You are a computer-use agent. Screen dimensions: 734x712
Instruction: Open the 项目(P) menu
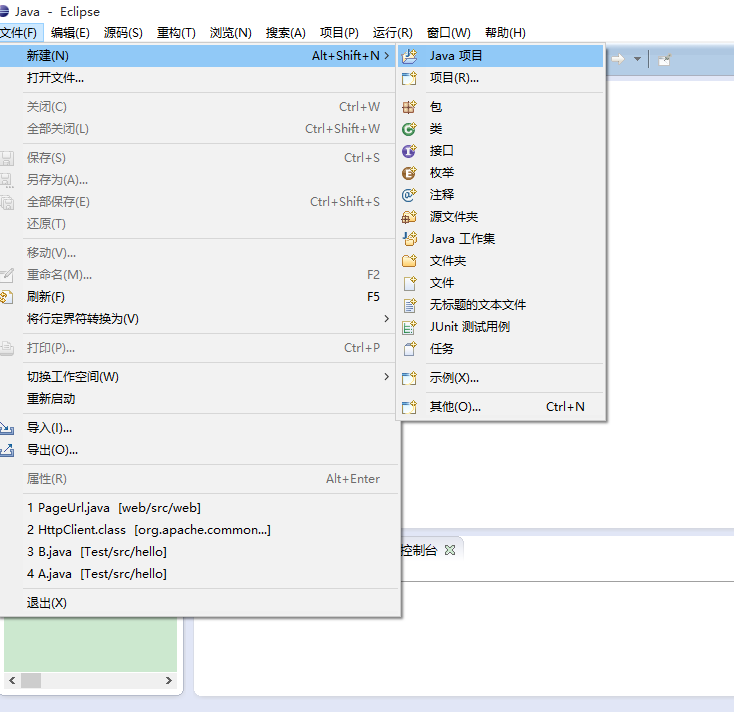(x=339, y=33)
